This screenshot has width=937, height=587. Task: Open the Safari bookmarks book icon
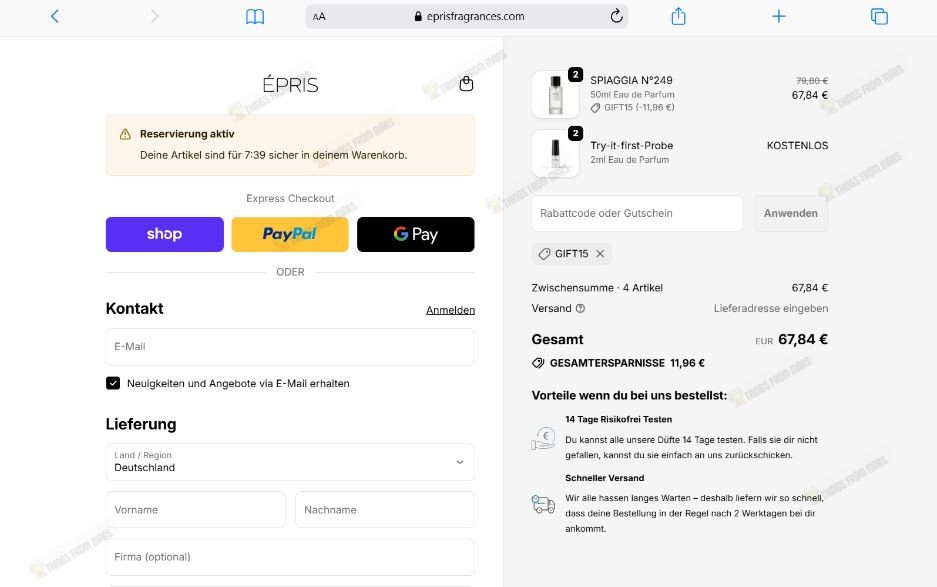click(x=255, y=16)
